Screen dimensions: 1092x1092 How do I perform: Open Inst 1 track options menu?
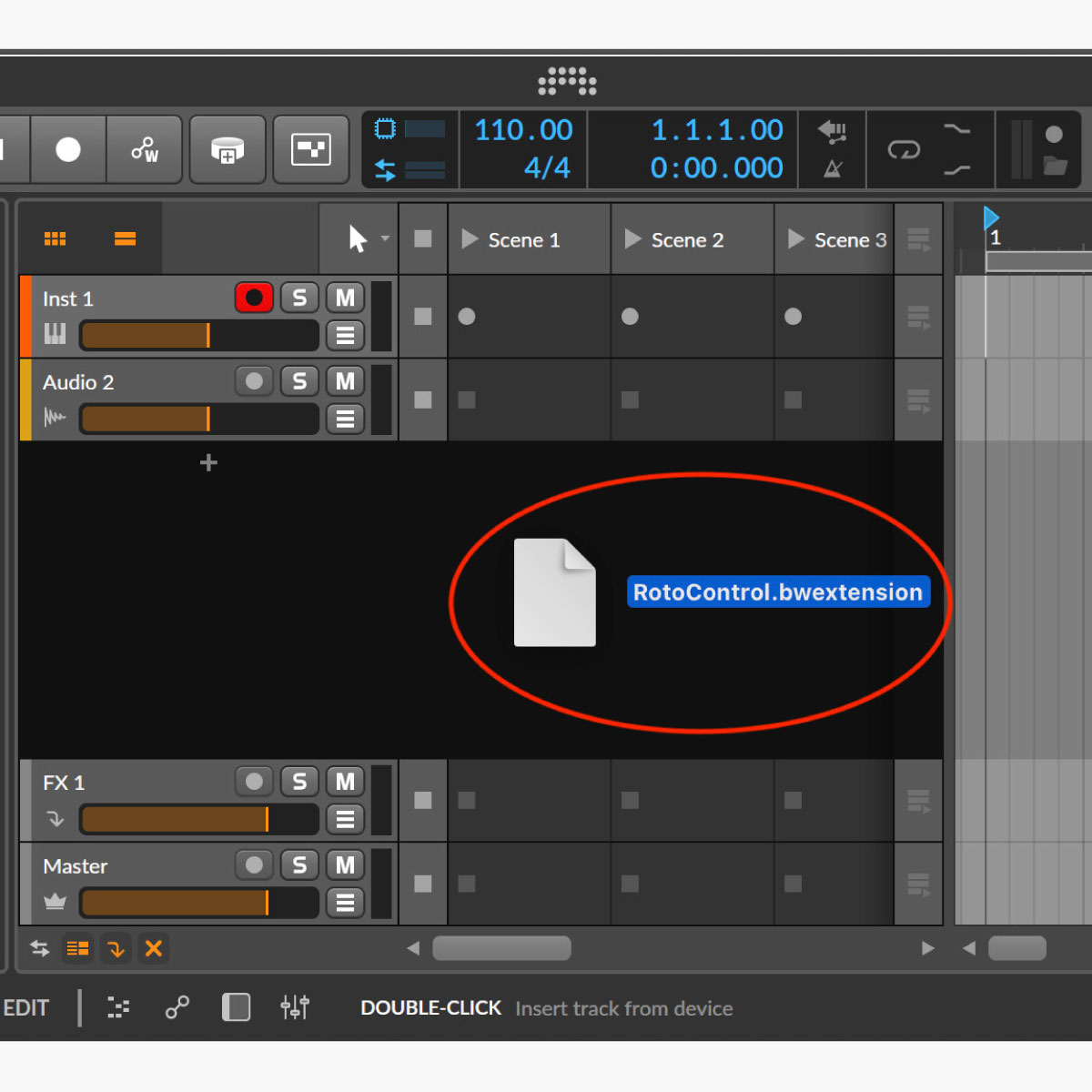345,336
